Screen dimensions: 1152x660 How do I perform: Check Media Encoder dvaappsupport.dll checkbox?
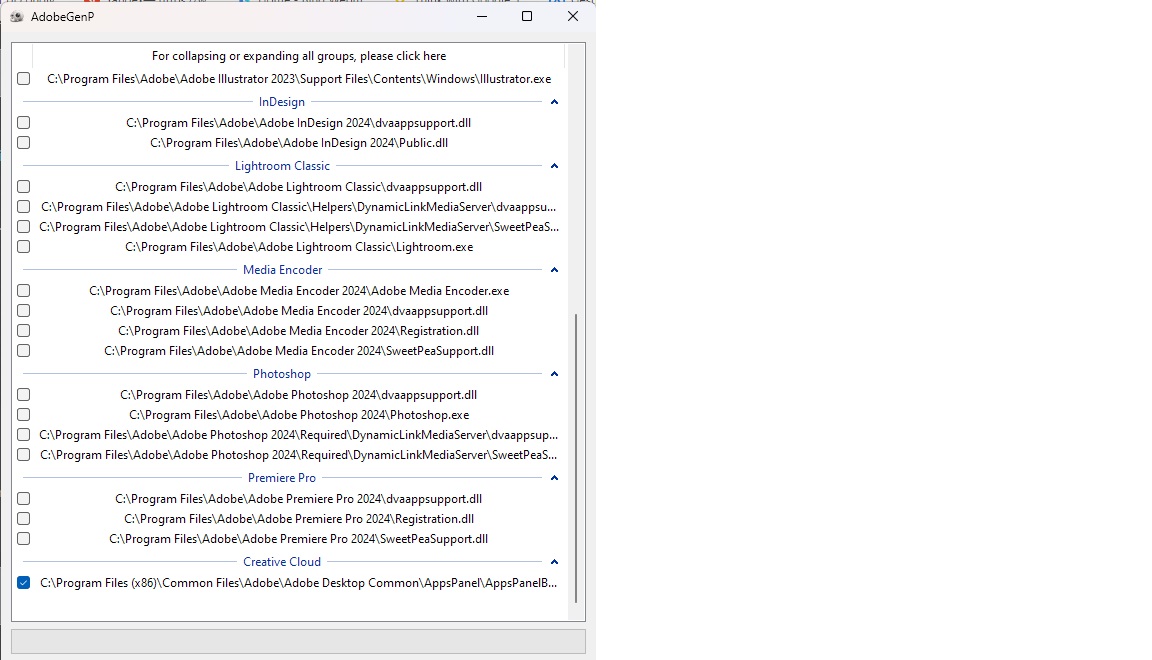click(24, 311)
